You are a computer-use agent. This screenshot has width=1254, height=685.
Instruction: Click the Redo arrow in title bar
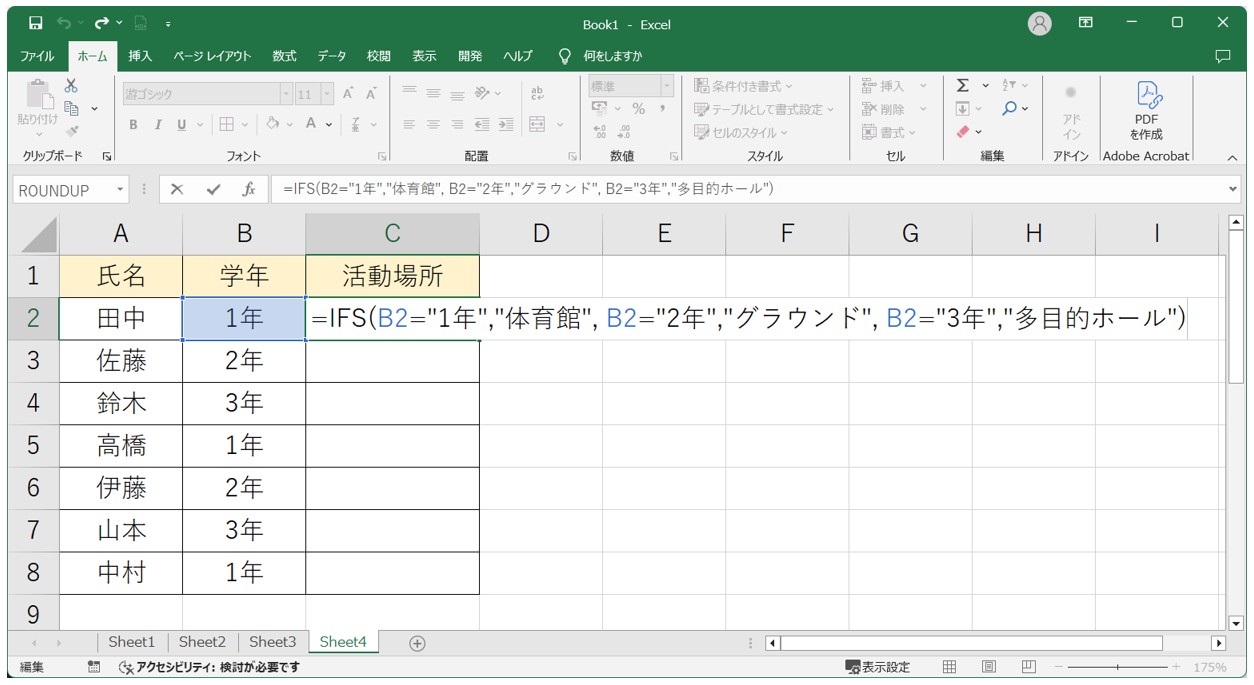pos(101,24)
